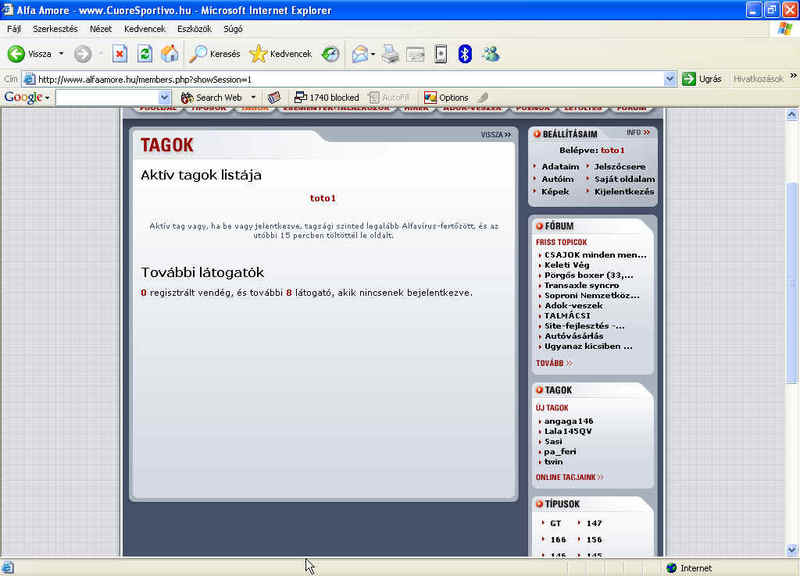
Task: Click the ONLINE TAGJAINK link
Action: (569, 477)
